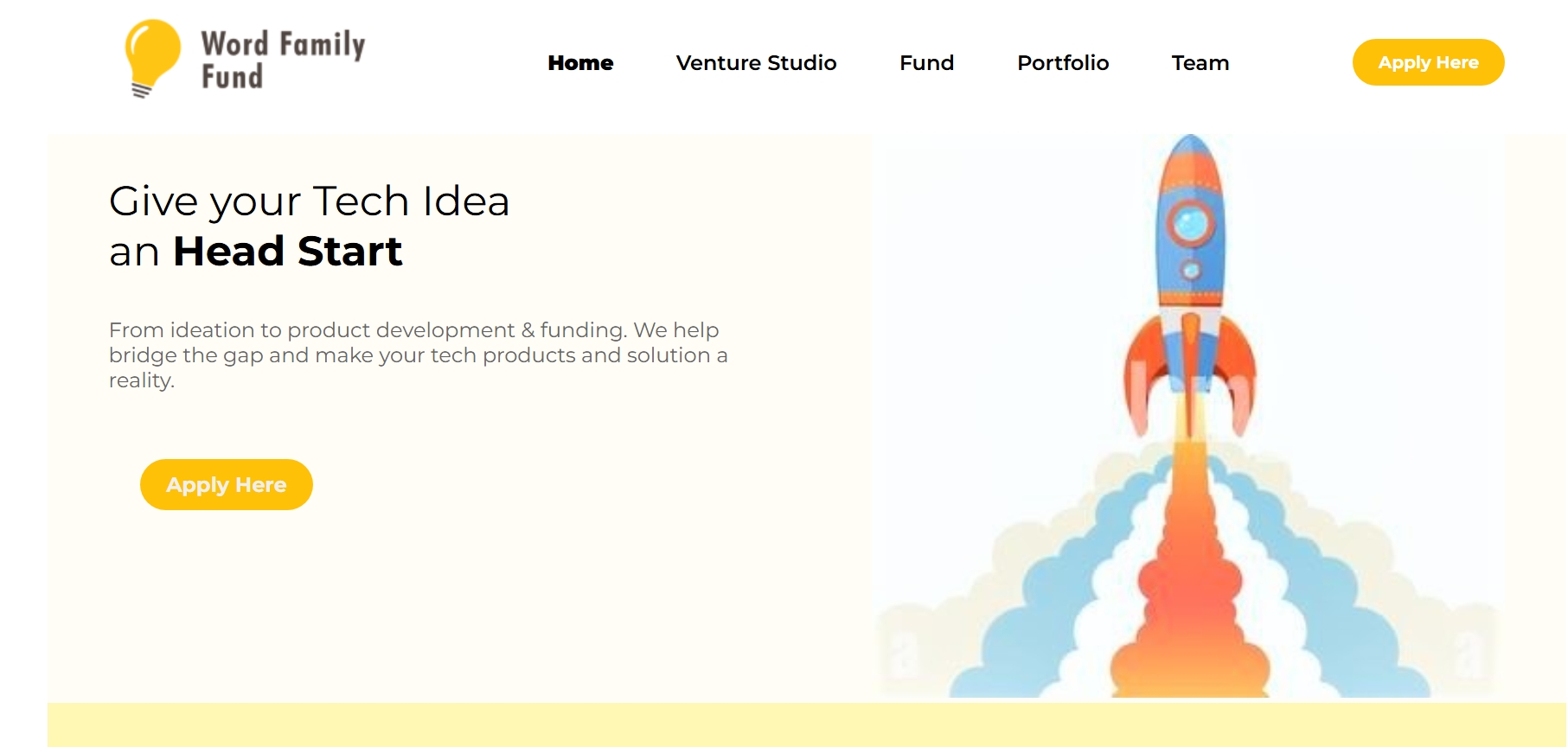
Task: Open the Portfolio navigation link
Action: pyautogui.click(x=1063, y=63)
